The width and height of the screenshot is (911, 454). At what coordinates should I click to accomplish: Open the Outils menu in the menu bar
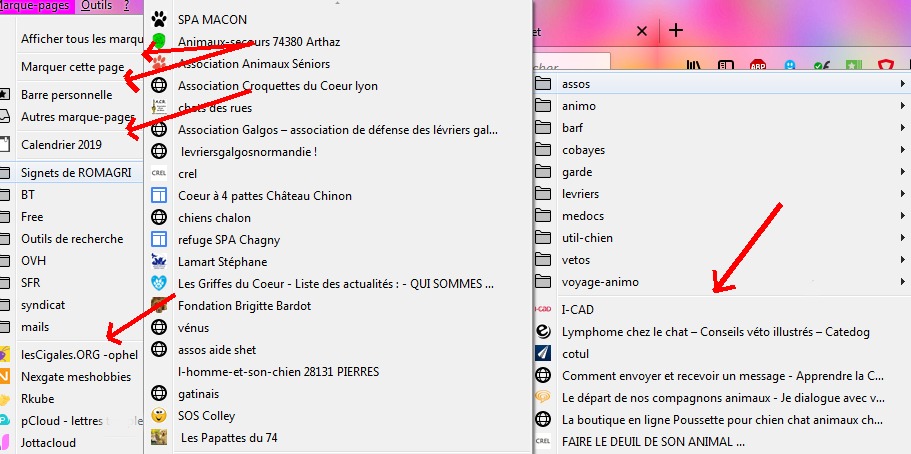[x=96, y=6]
